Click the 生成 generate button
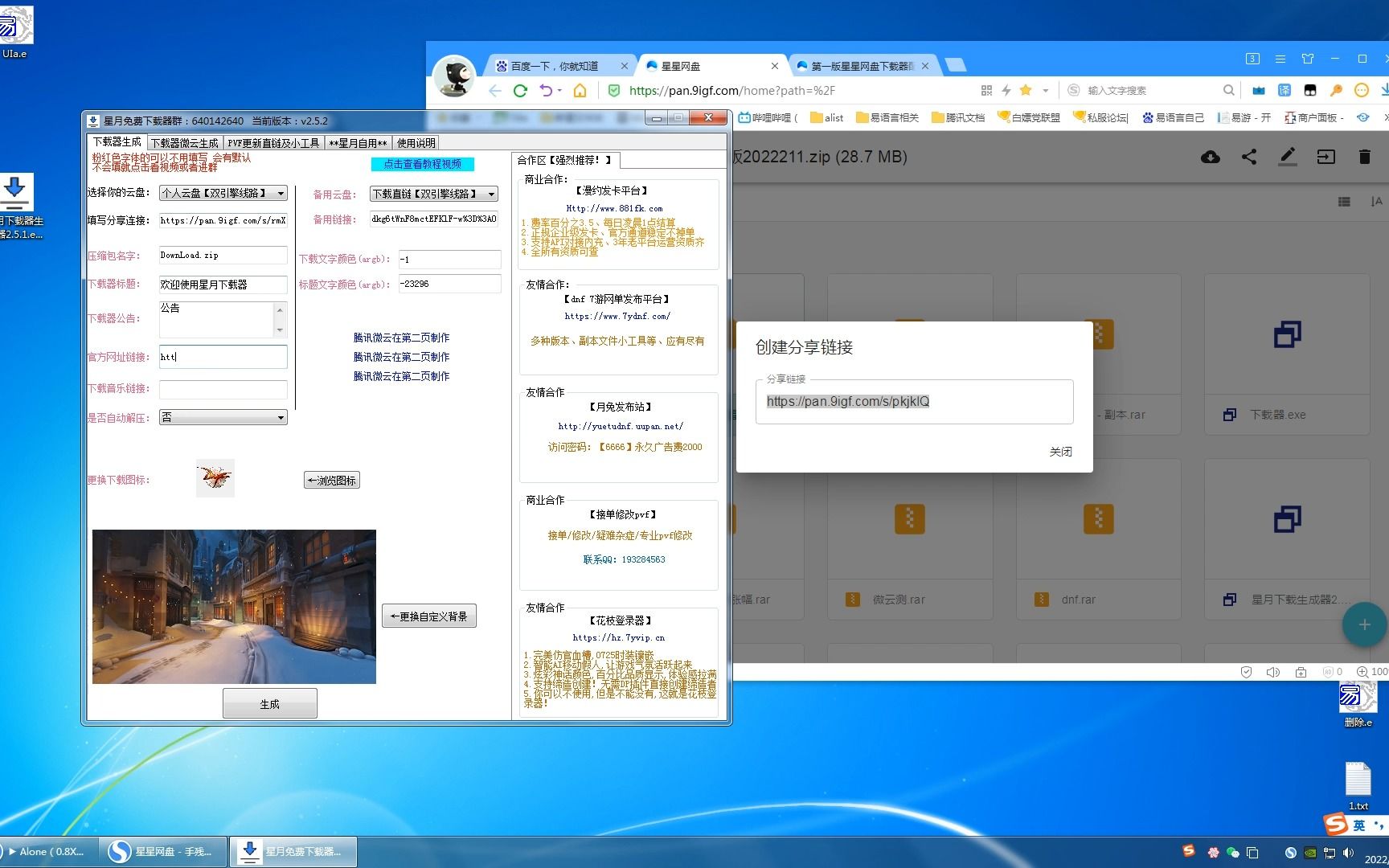This screenshot has height=868, width=1389. pos(270,704)
